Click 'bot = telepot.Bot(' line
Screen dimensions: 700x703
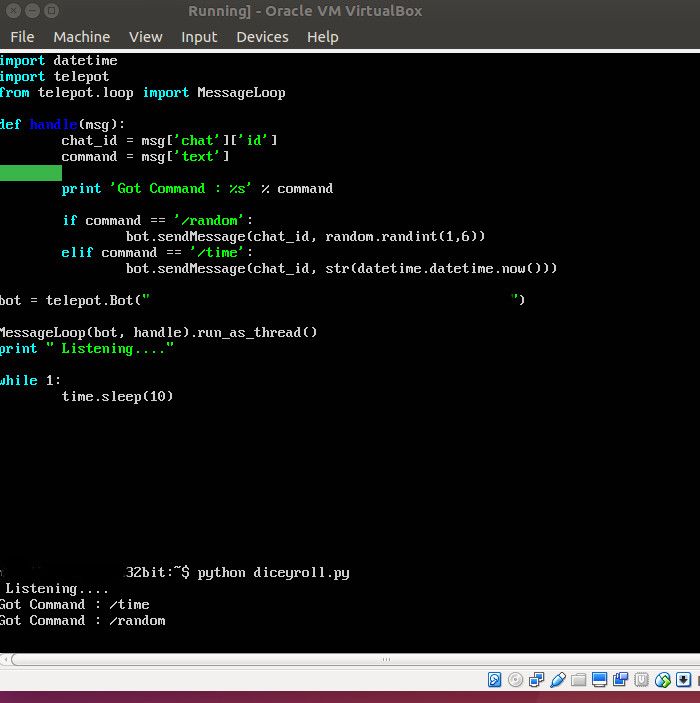click(262, 300)
